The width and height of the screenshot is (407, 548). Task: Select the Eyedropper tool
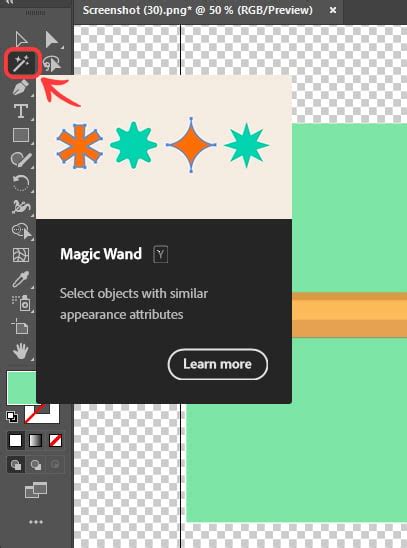[21, 279]
